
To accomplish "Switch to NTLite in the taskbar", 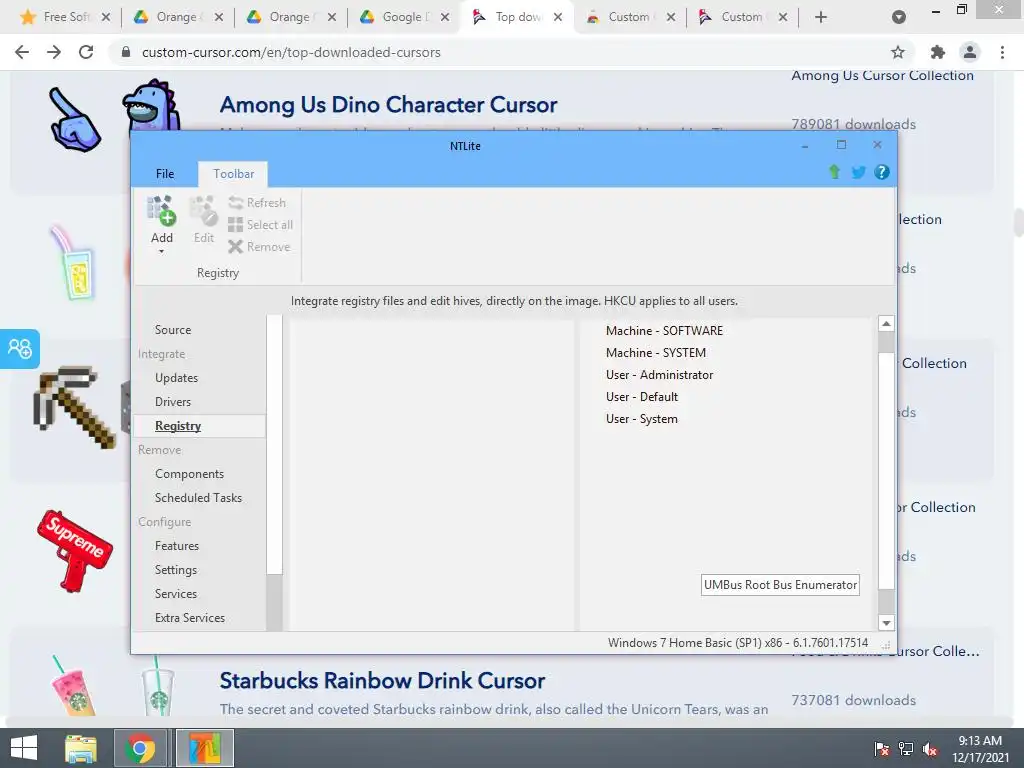I will coord(205,748).
